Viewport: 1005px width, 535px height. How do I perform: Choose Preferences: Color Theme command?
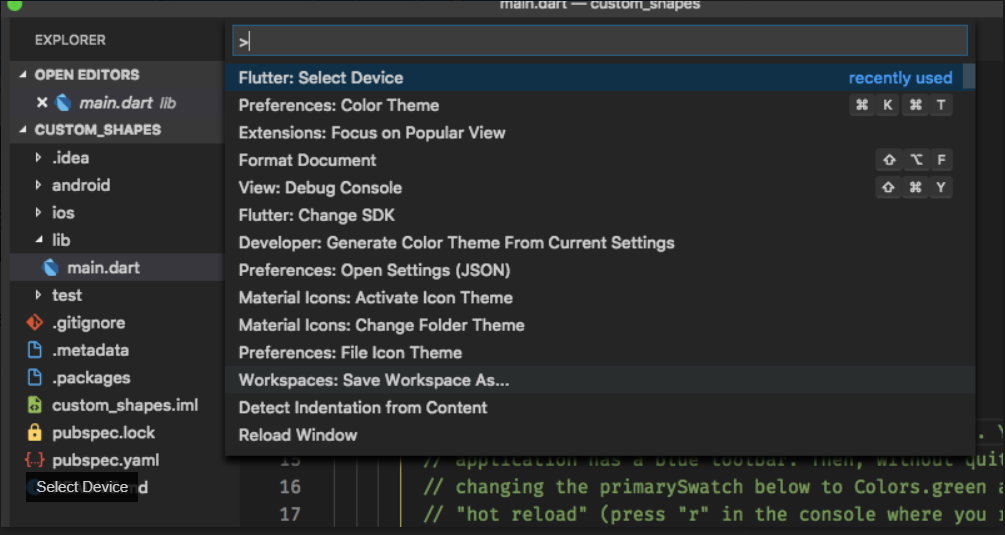600,105
